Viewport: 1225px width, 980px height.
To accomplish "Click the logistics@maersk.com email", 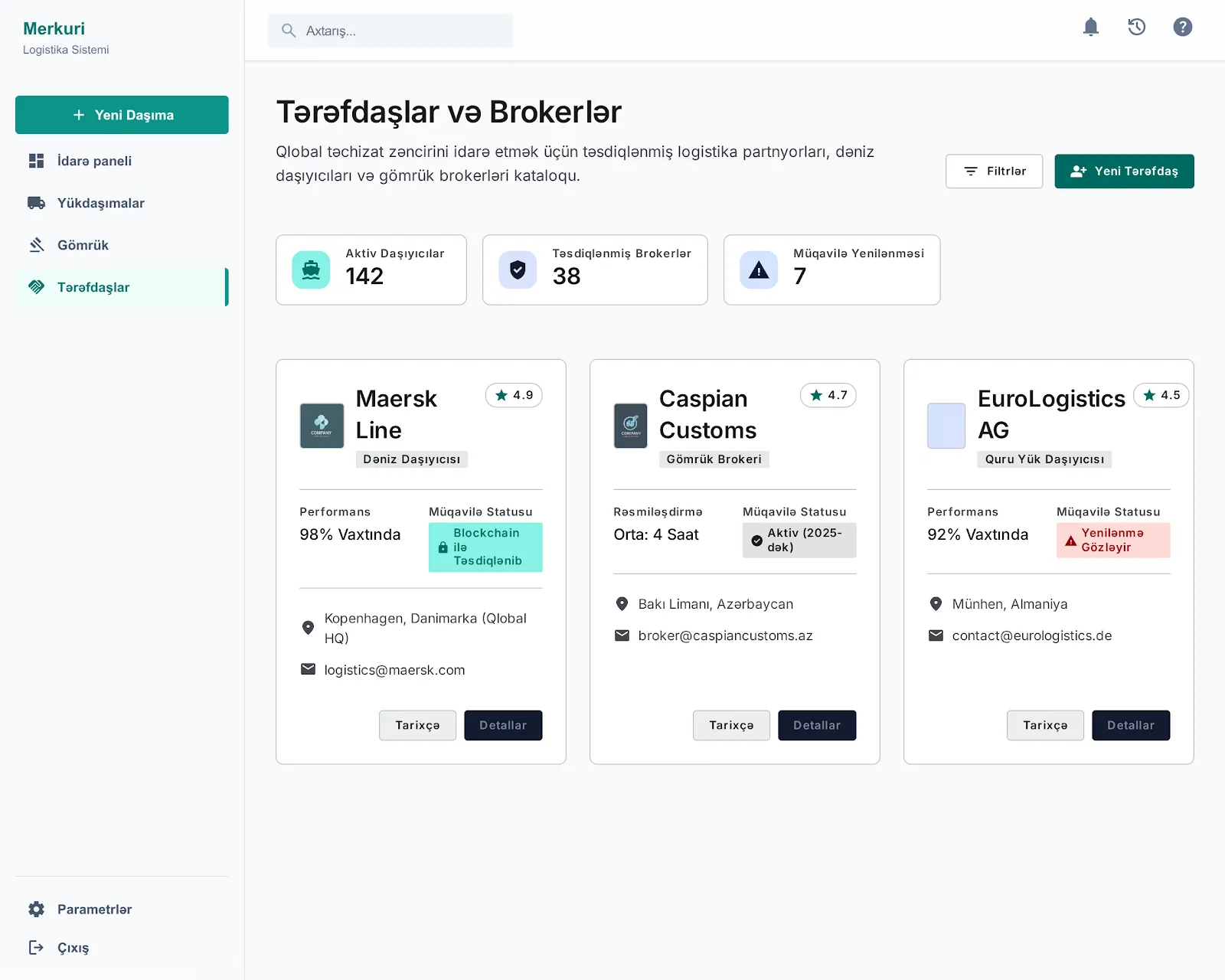I will (x=394, y=670).
